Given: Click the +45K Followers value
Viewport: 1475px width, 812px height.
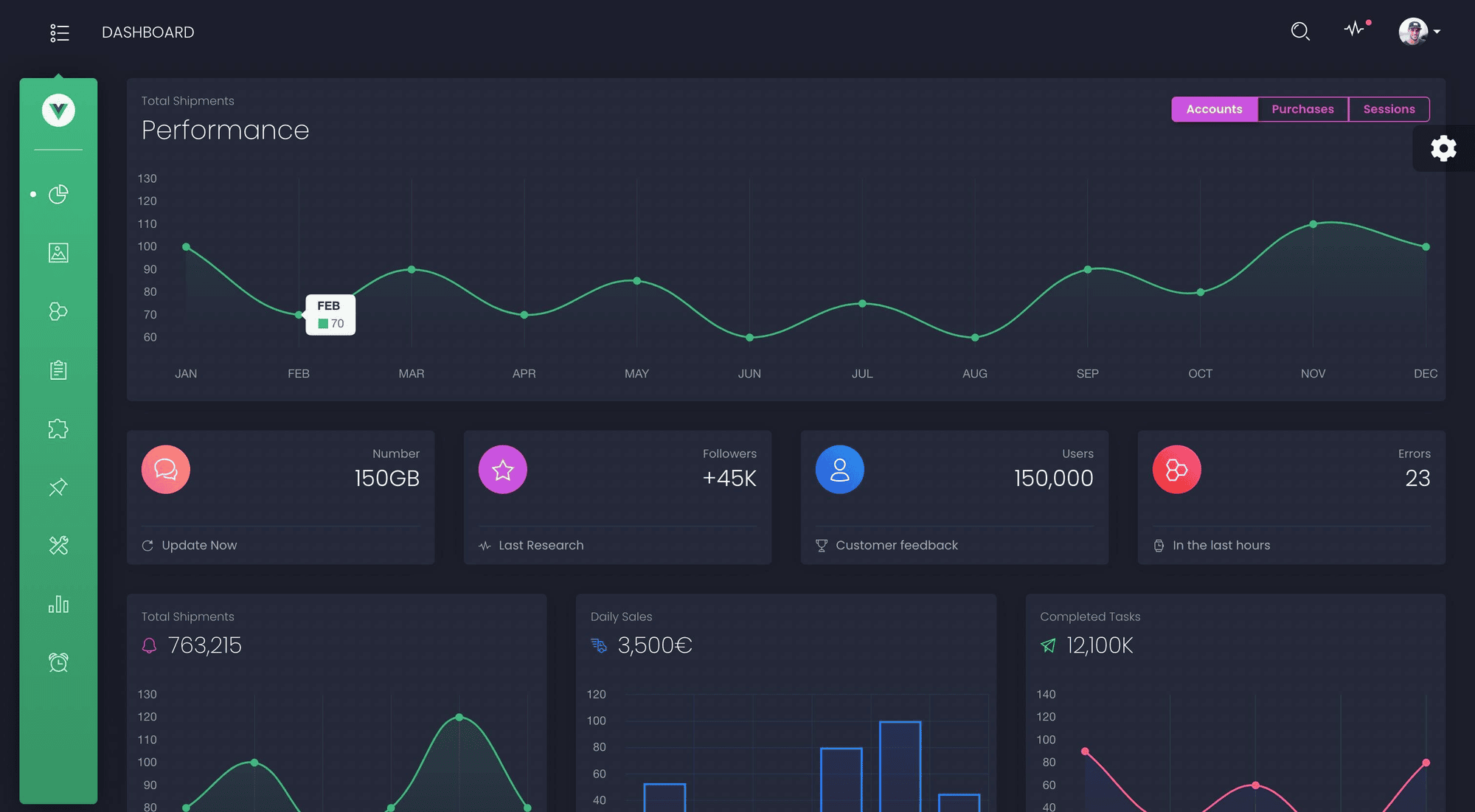Looking at the screenshot, I should pos(729,479).
